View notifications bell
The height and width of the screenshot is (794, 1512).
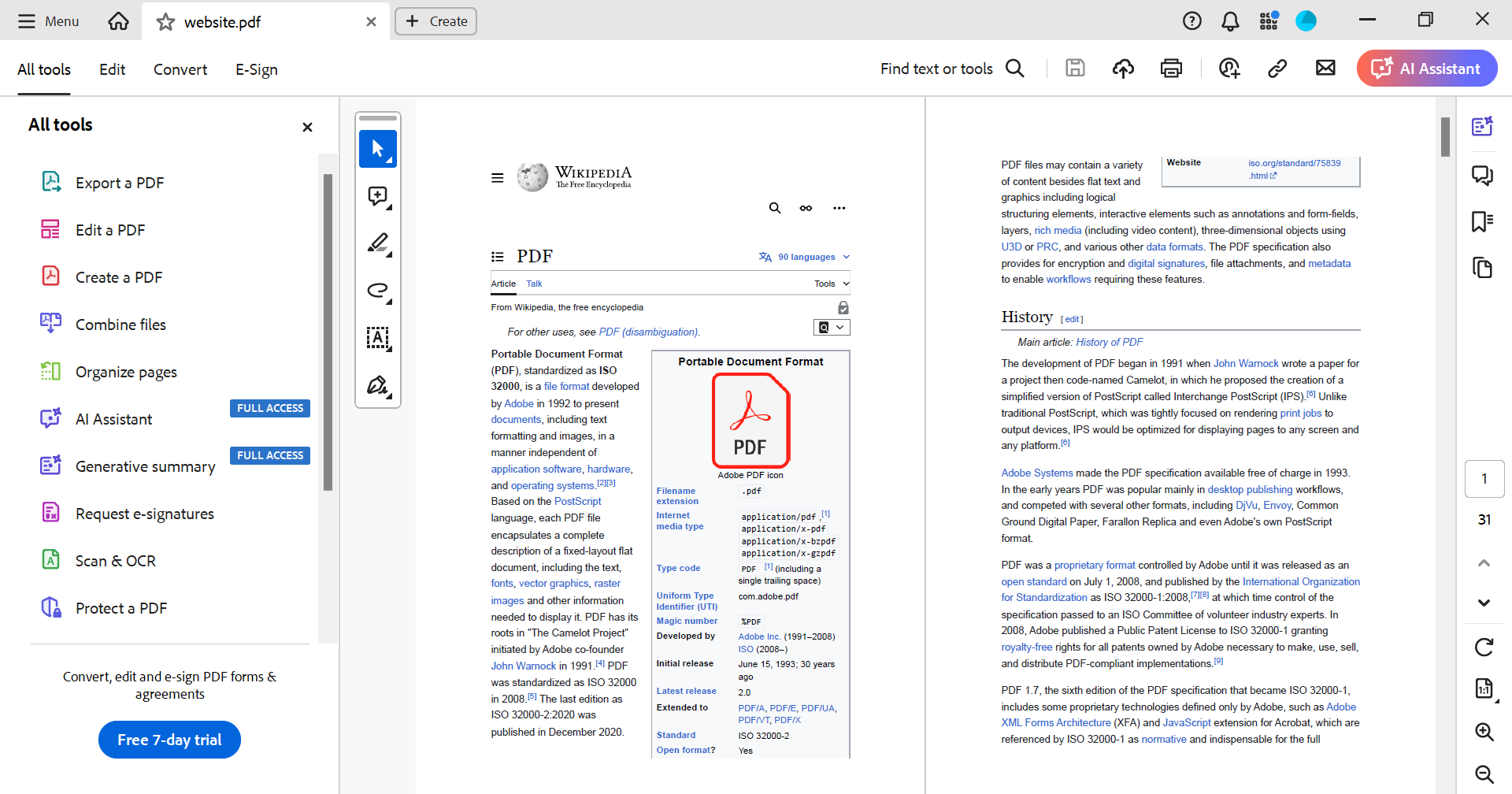(x=1230, y=21)
